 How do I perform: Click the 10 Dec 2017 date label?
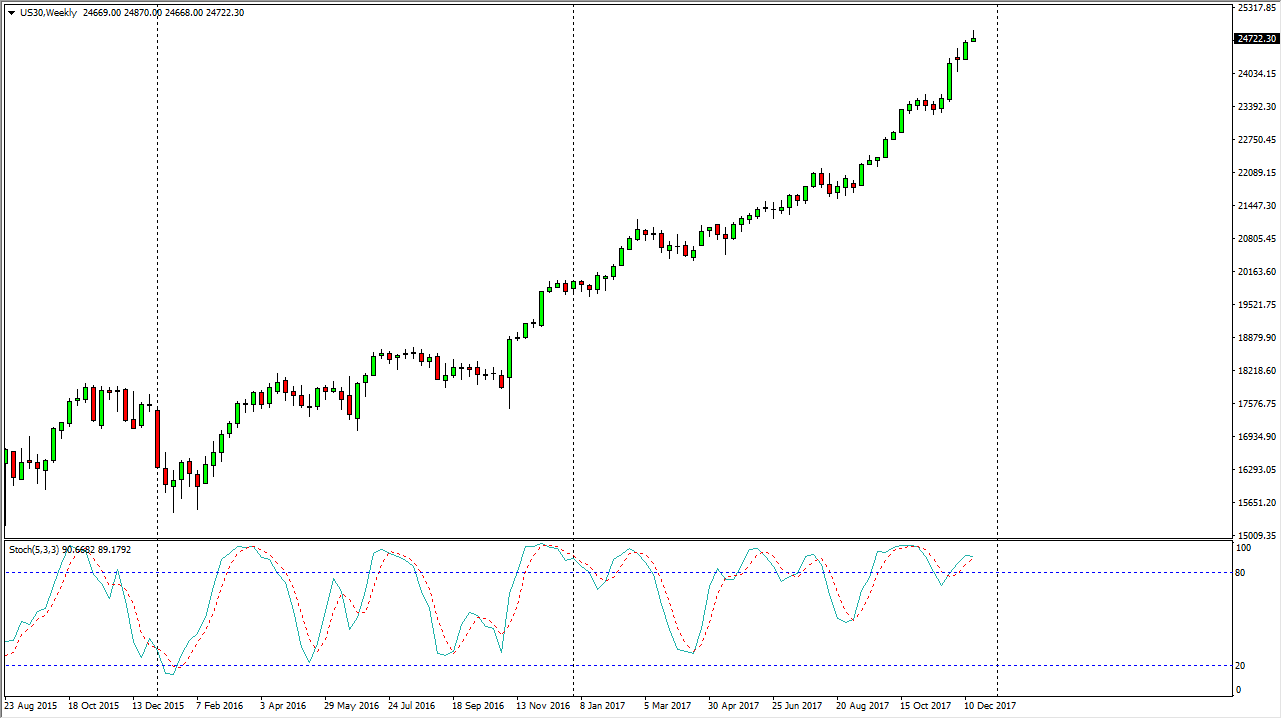click(x=989, y=705)
